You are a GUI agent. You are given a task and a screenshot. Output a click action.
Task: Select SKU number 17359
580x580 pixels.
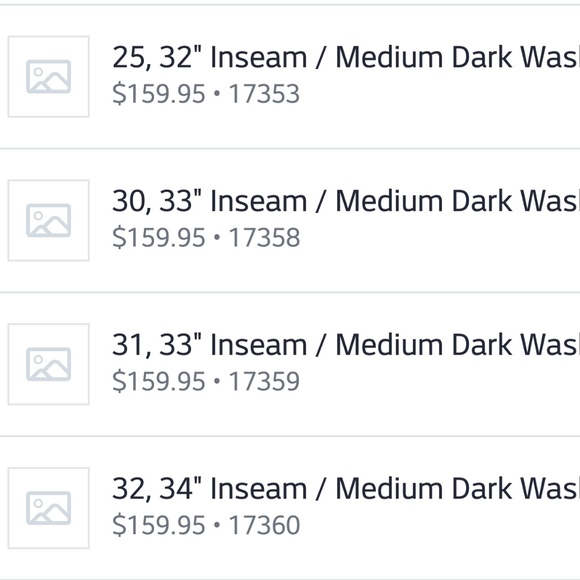pyautogui.click(x=264, y=381)
